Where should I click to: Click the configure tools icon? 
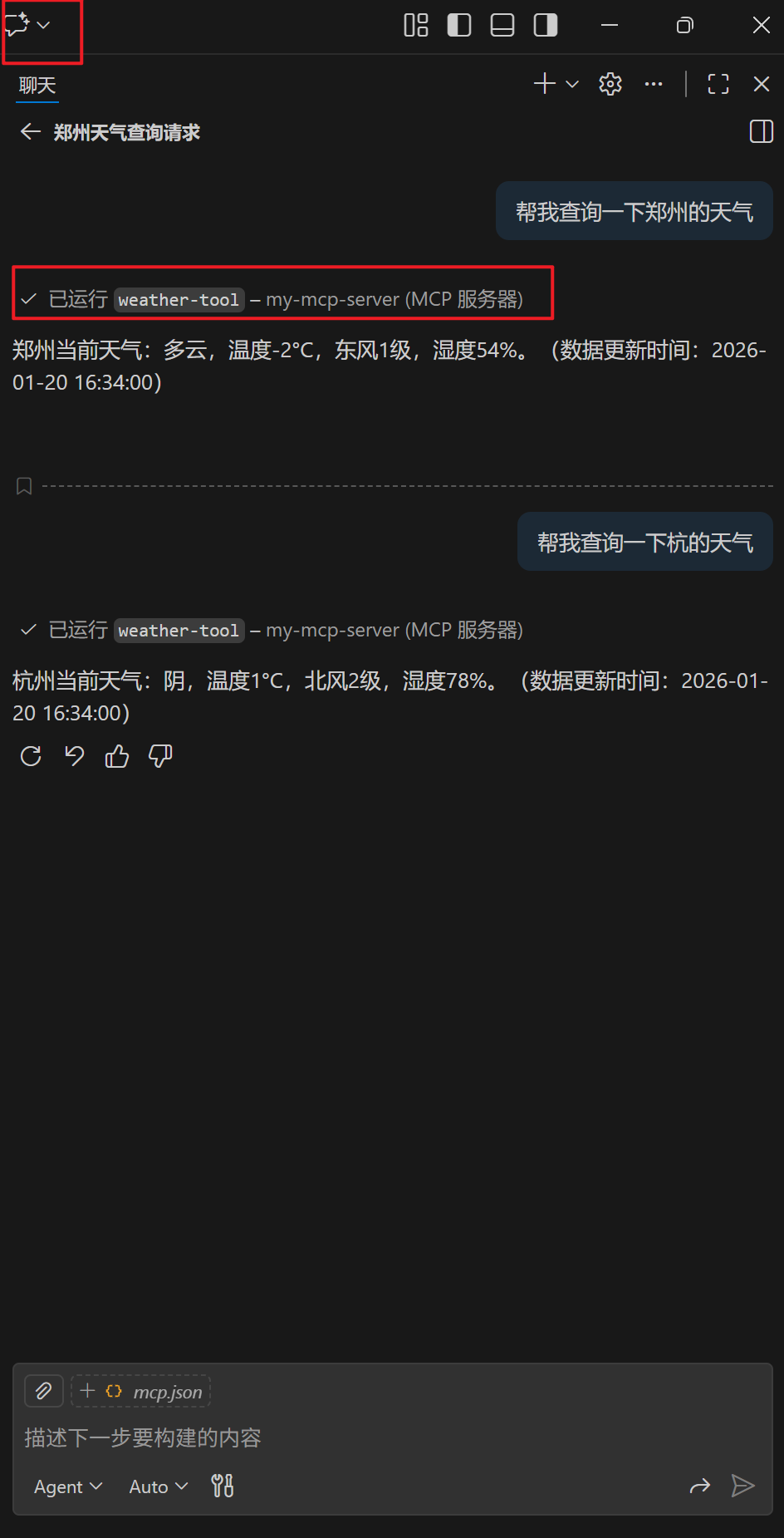223,1486
